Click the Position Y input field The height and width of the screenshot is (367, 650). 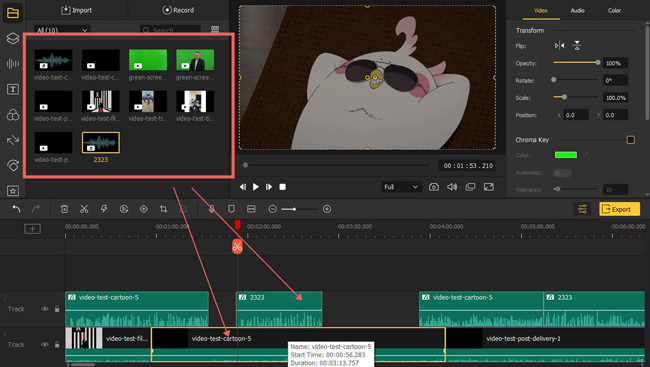pos(616,115)
